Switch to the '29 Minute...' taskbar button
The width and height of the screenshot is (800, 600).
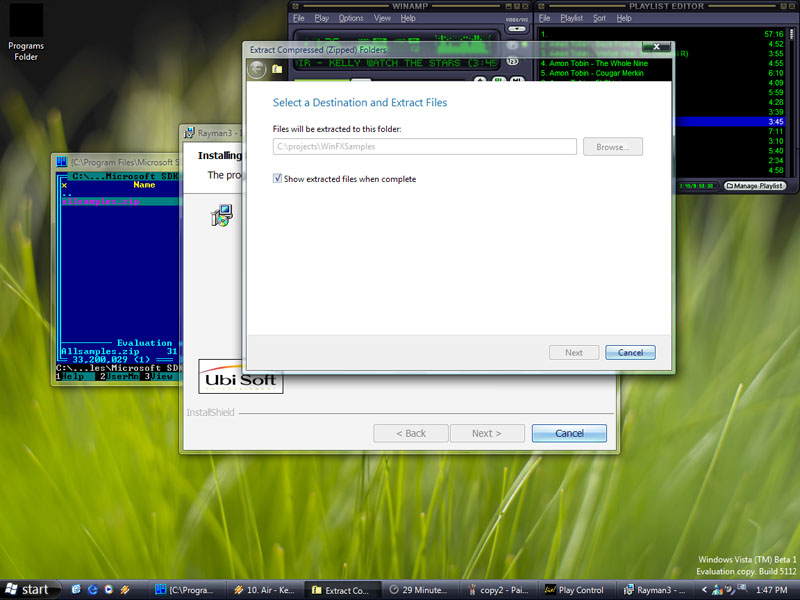(x=420, y=590)
